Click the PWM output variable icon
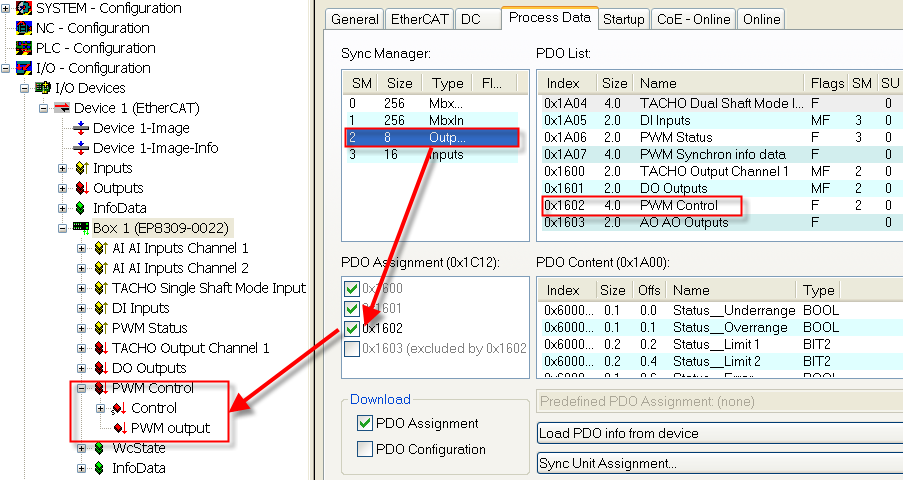The width and height of the screenshot is (903, 480). [120, 428]
